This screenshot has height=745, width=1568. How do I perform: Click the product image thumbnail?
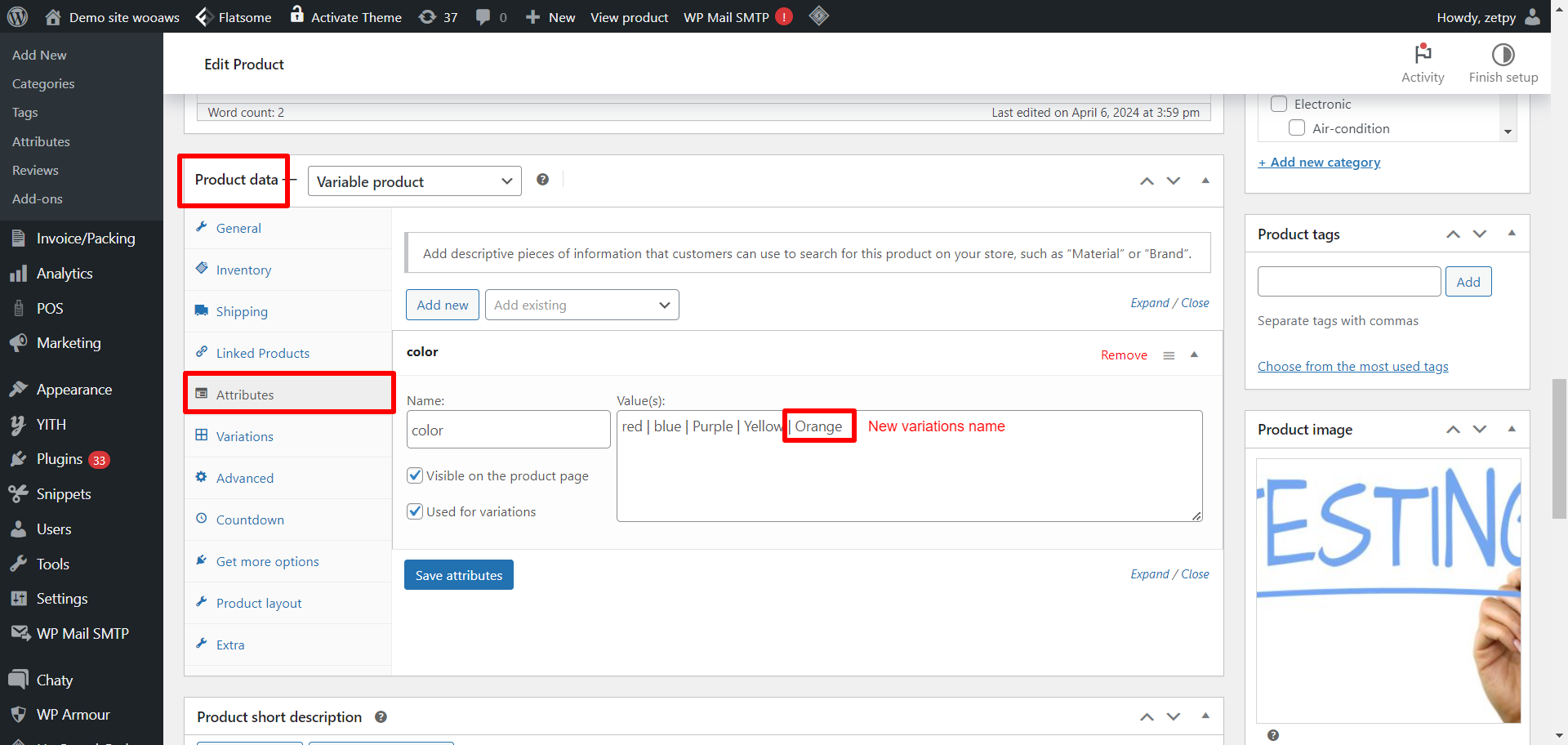(x=1388, y=591)
